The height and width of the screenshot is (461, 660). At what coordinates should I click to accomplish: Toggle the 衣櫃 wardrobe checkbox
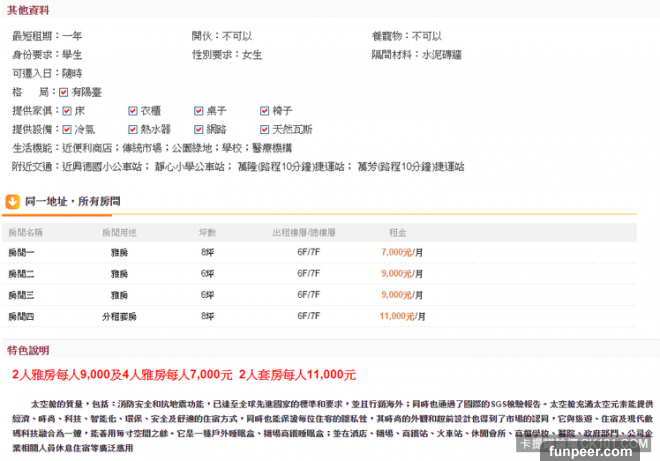(x=133, y=111)
